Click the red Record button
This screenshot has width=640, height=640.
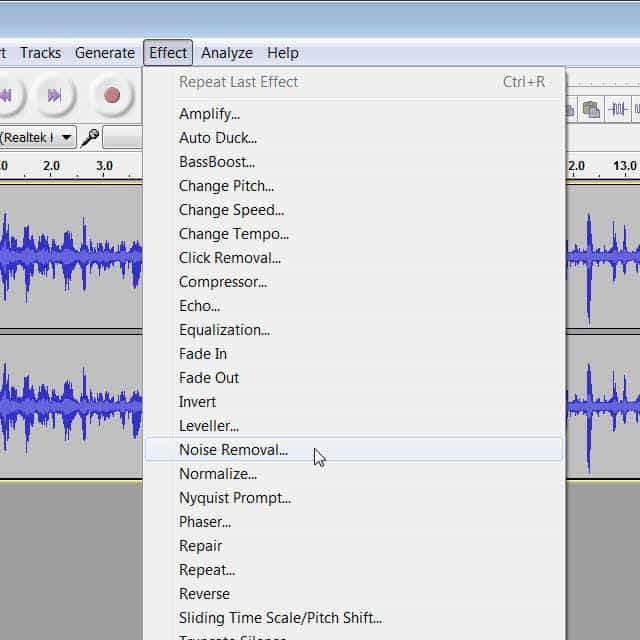[112, 96]
